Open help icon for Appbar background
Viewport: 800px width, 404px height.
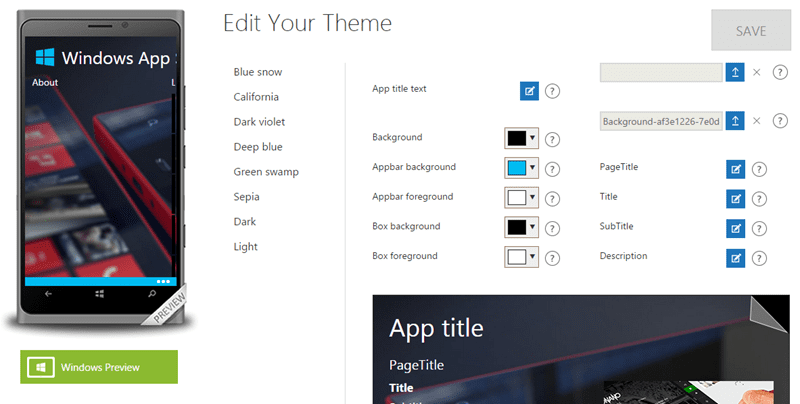(x=552, y=169)
